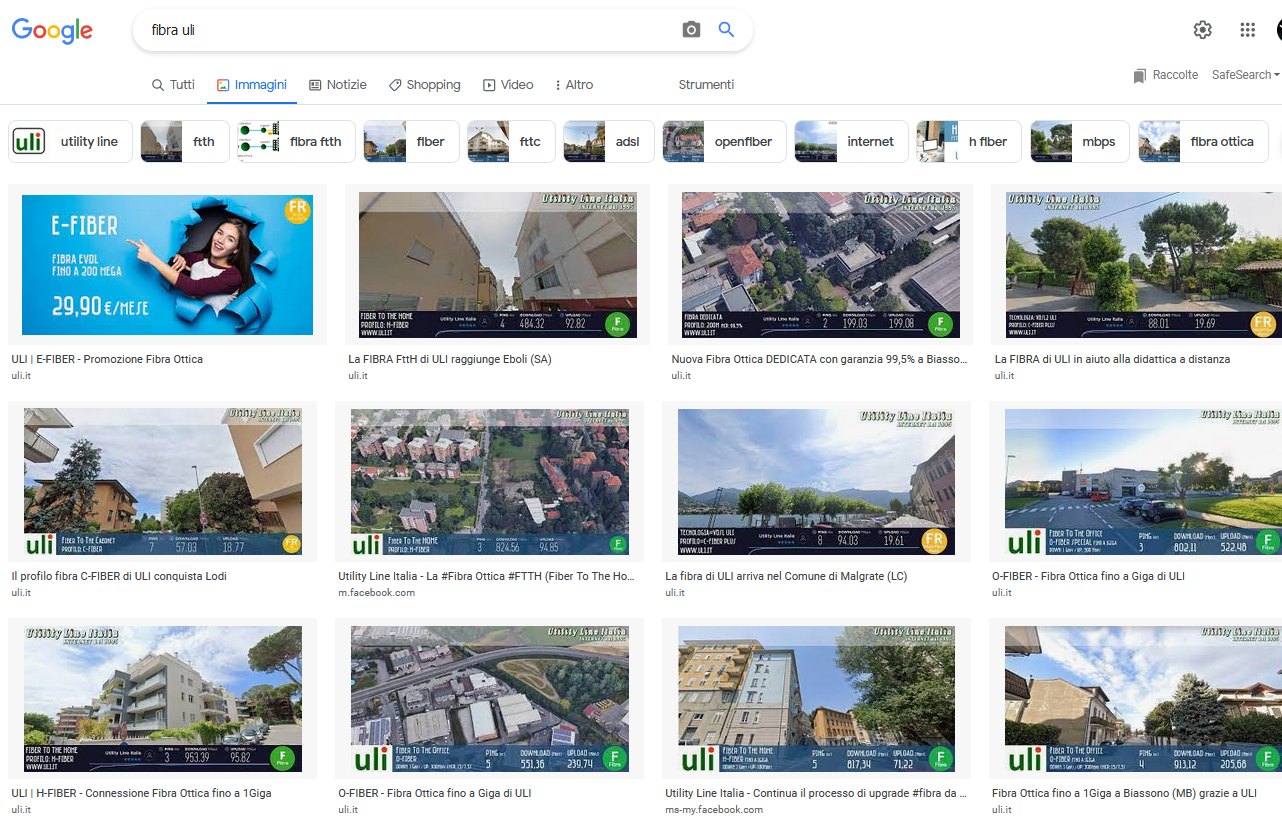Select the 'utility line' chip with uli logo

coord(68,142)
